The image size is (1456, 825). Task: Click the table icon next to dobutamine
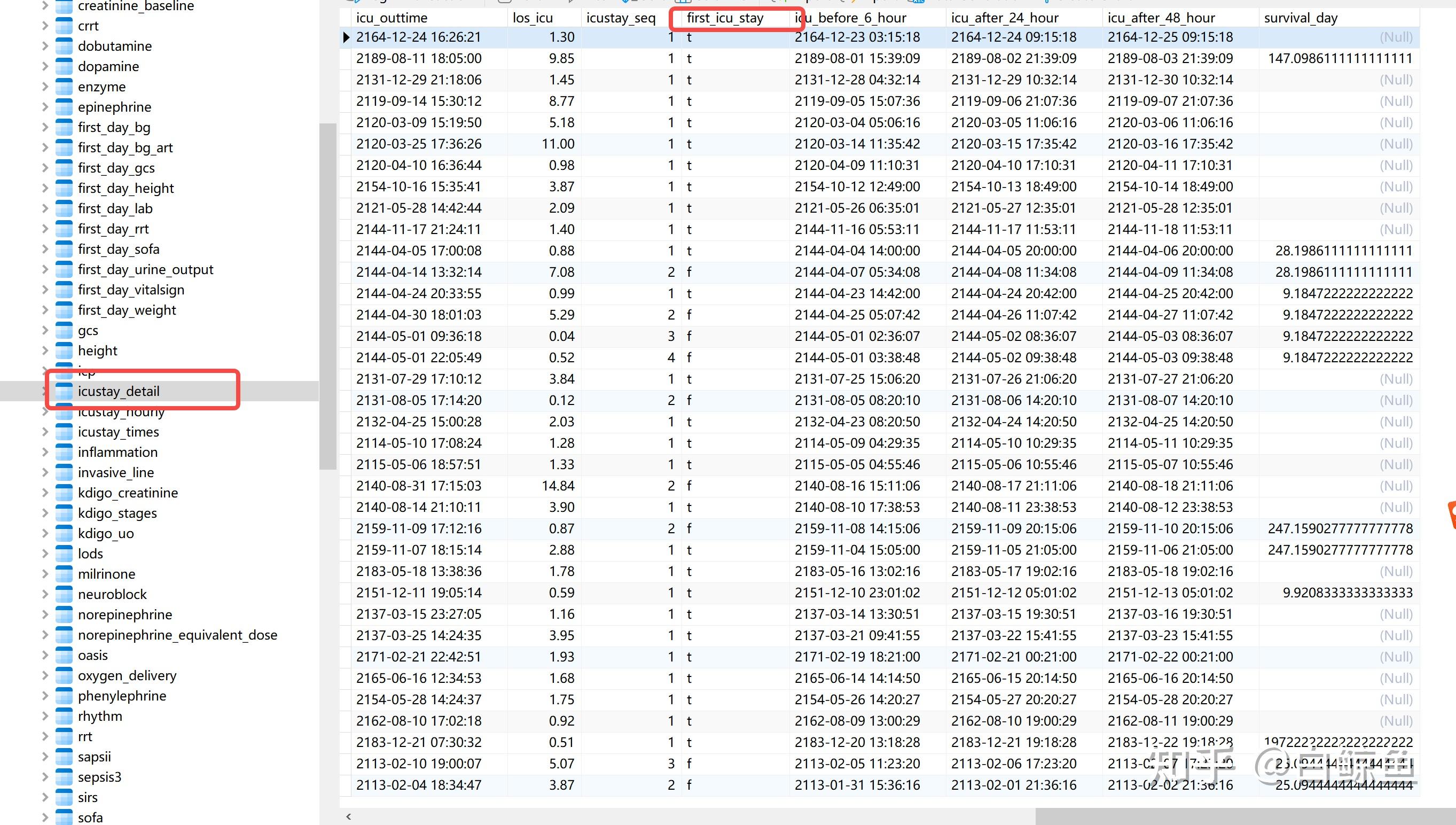point(64,46)
